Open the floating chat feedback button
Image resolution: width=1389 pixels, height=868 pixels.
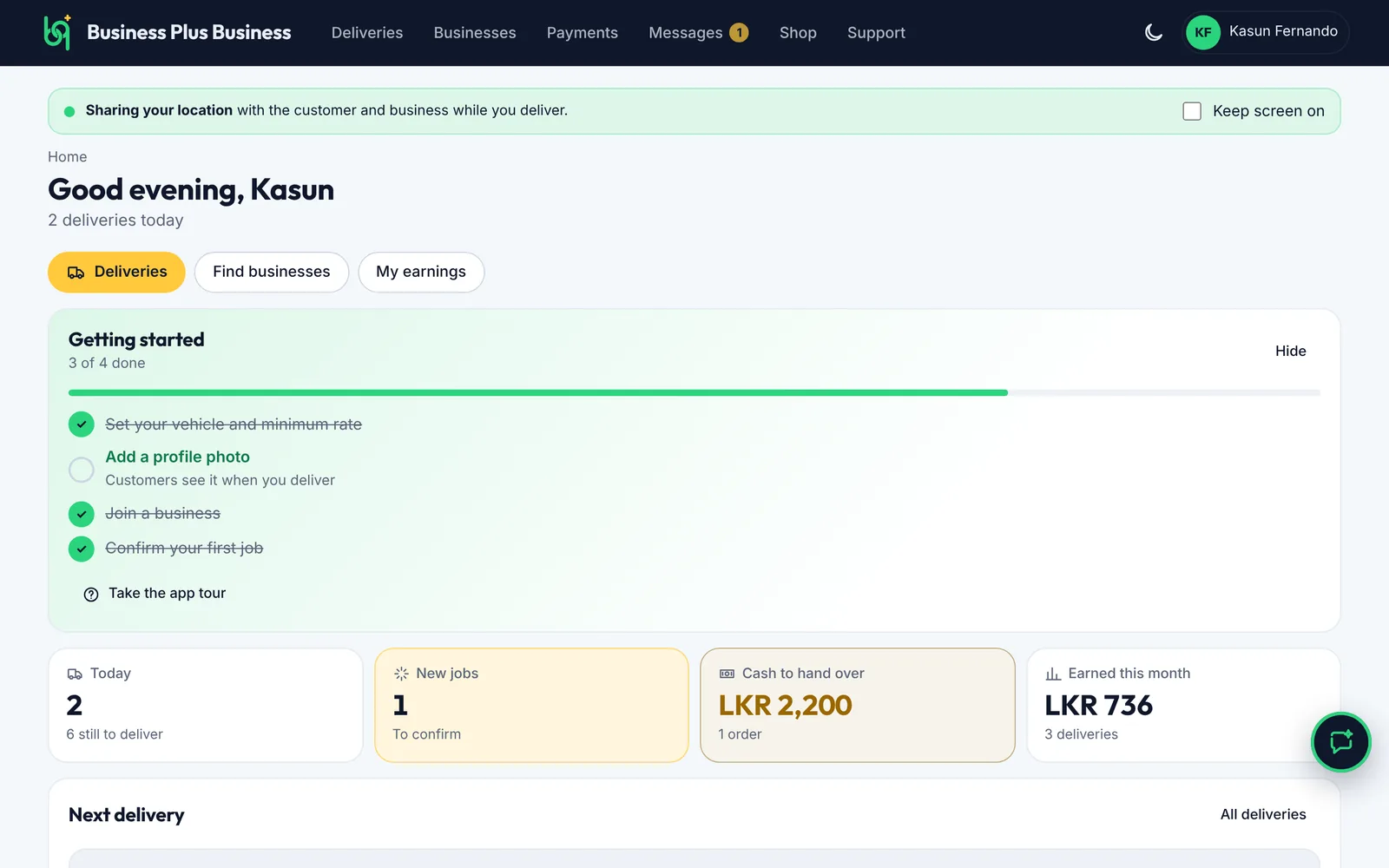tap(1340, 742)
